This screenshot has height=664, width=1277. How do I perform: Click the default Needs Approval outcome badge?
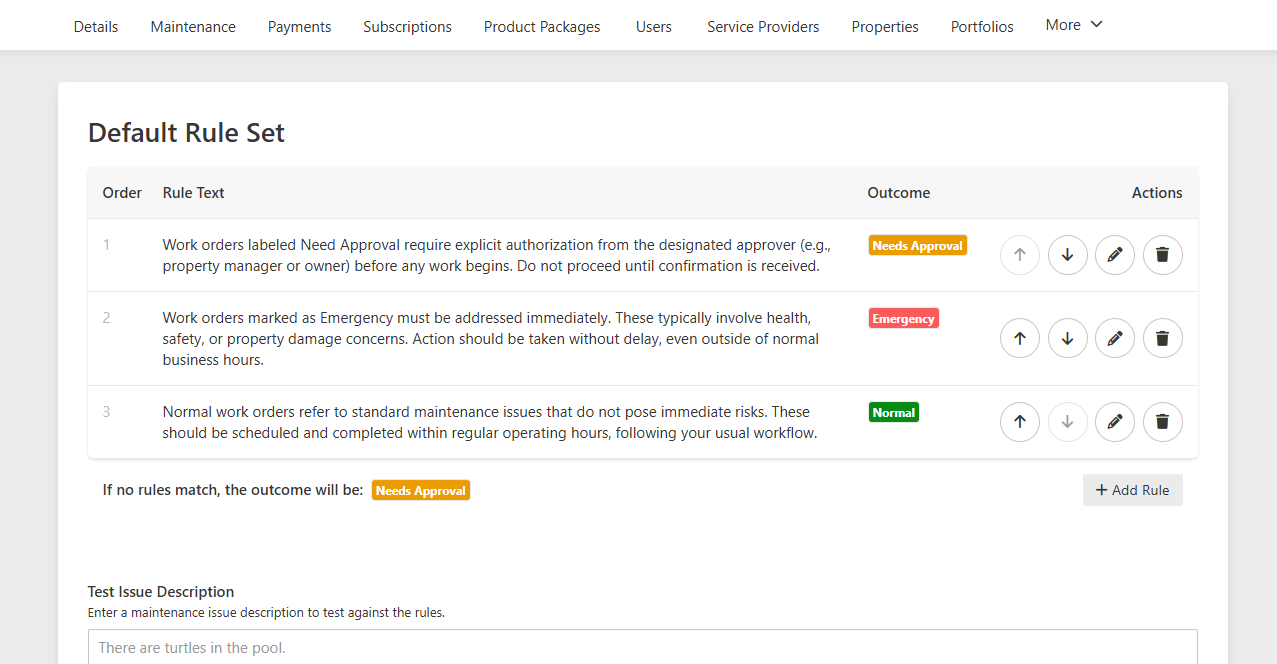point(421,490)
